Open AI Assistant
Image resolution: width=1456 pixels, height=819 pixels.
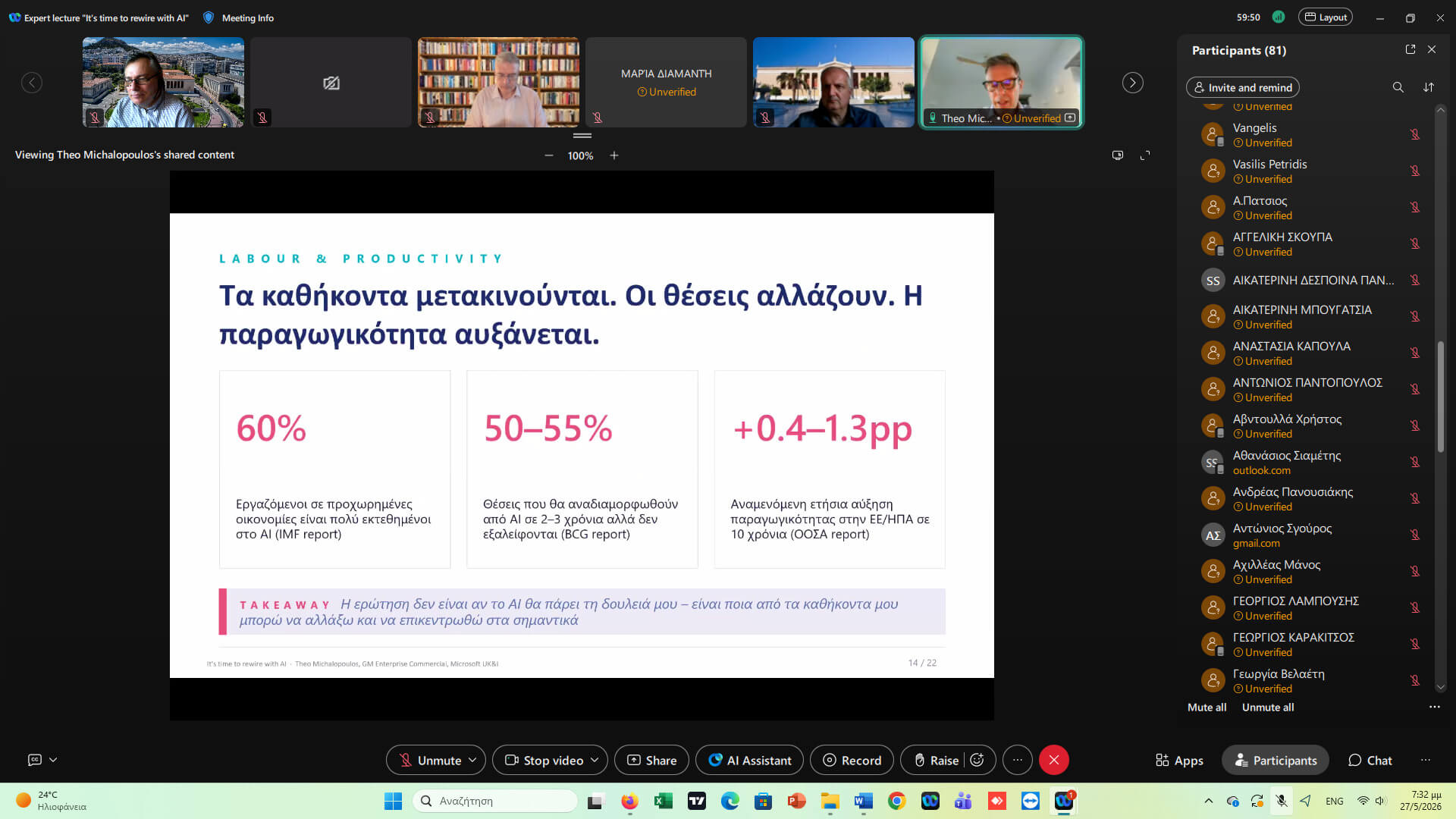point(749,760)
